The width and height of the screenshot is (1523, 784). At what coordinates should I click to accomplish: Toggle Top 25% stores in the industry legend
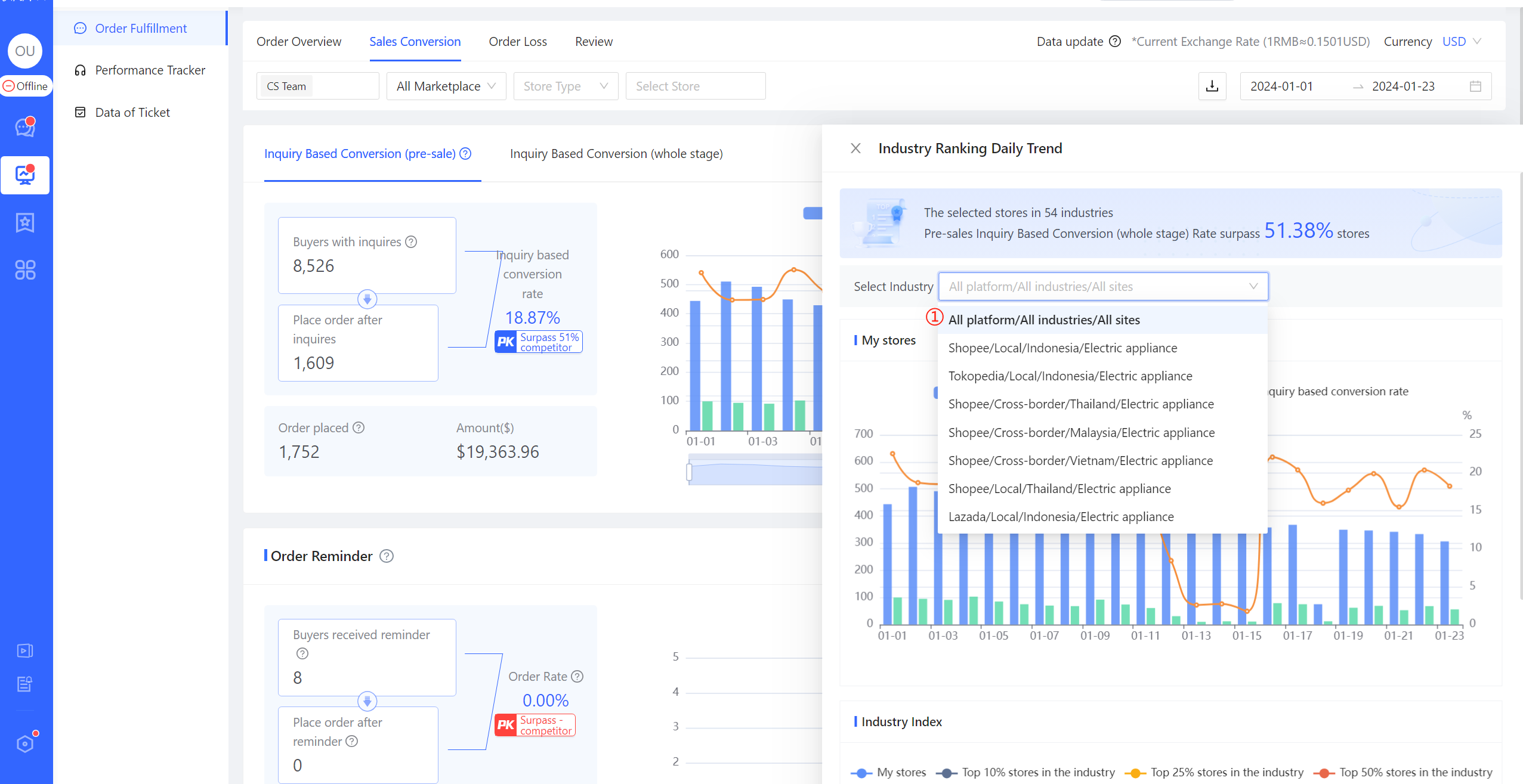(x=1214, y=773)
